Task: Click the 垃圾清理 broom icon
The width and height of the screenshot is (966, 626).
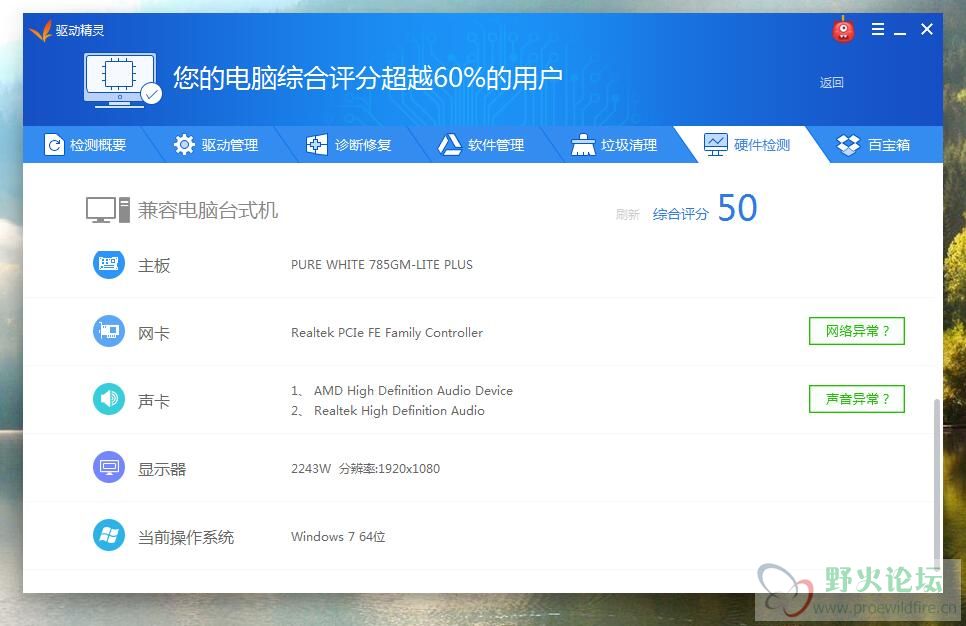Action: click(x=583, y=145)
